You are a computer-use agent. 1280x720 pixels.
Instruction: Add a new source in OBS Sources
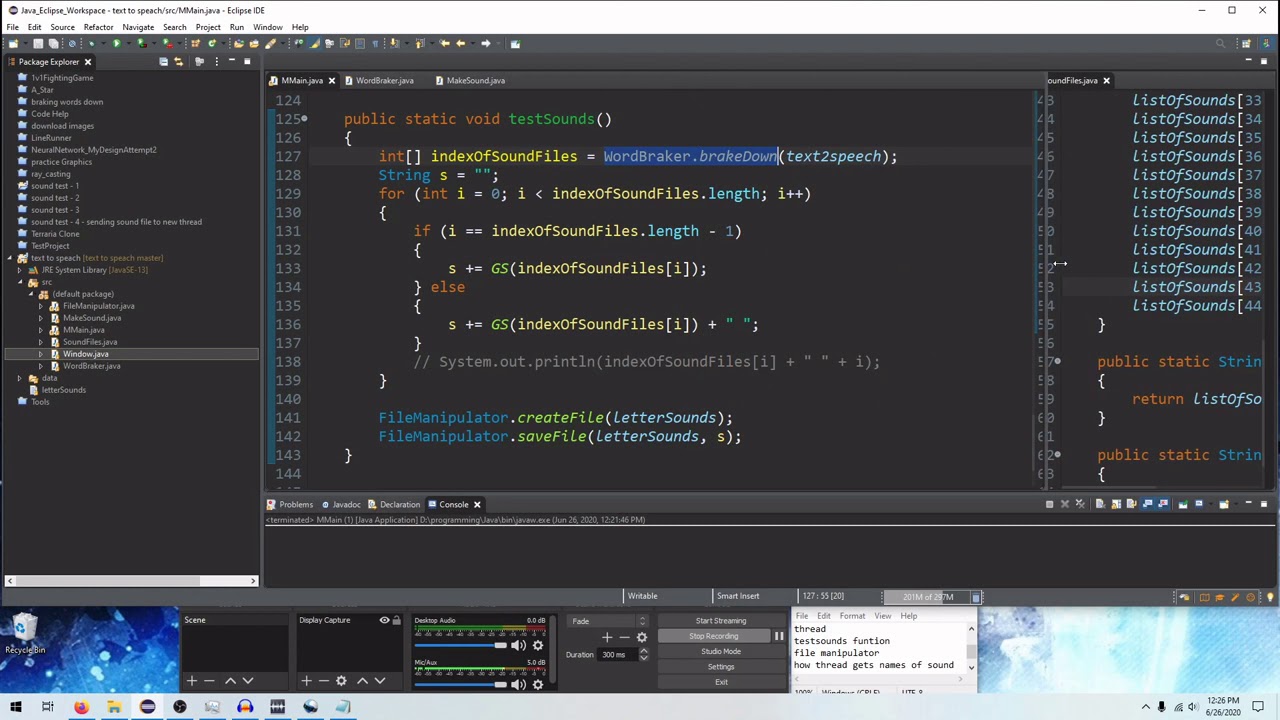(x=306, y=681)
